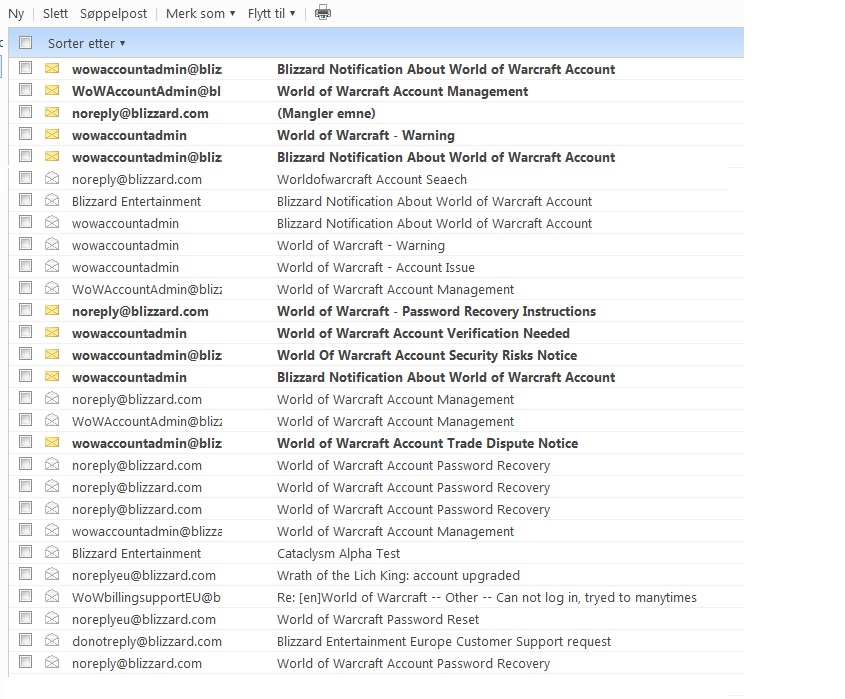Click envelope icon for Account Issue email

click(x=52, y=266)
